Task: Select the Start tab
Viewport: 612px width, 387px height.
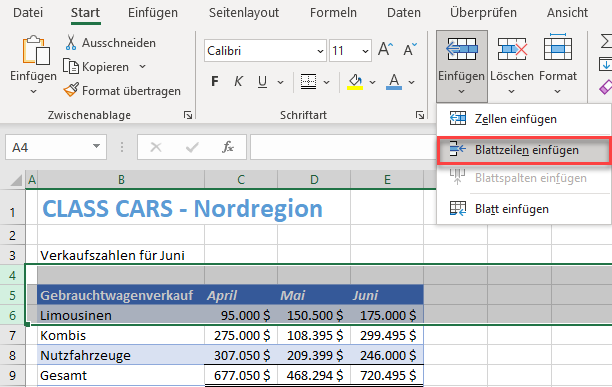Action: (85, 13)
